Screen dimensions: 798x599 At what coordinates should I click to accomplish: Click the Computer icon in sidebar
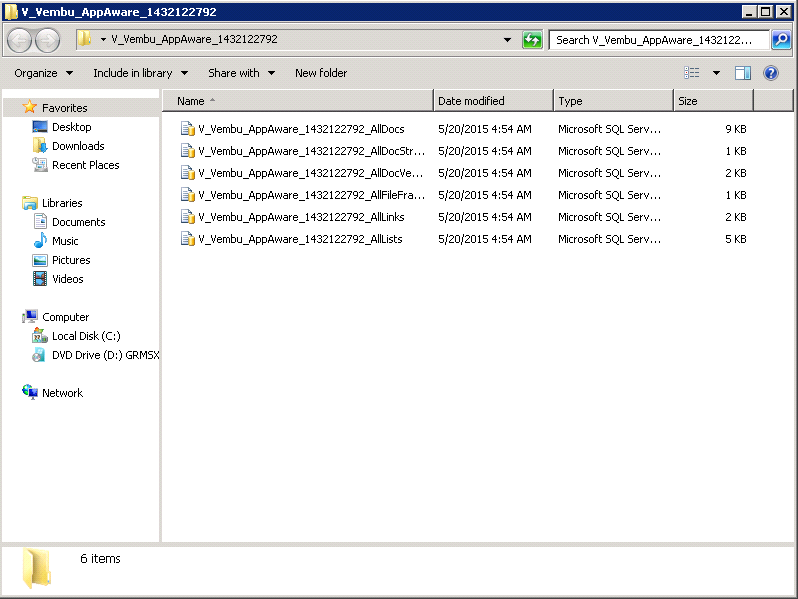coord(30,317)
